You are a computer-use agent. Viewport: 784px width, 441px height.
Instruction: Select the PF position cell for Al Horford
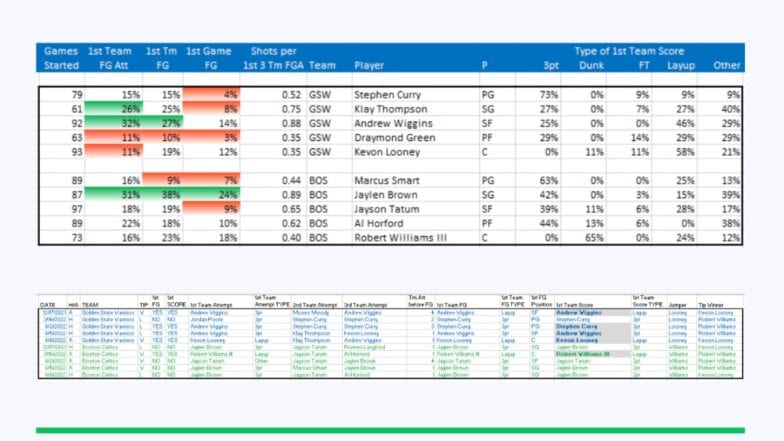(487, 224)
